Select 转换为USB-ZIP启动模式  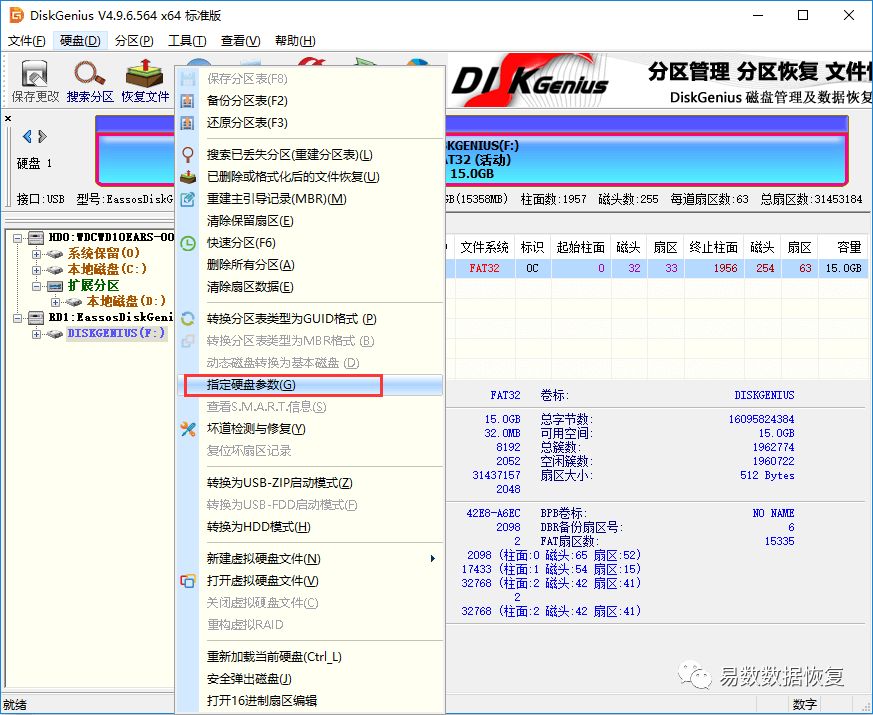(310, 483)
